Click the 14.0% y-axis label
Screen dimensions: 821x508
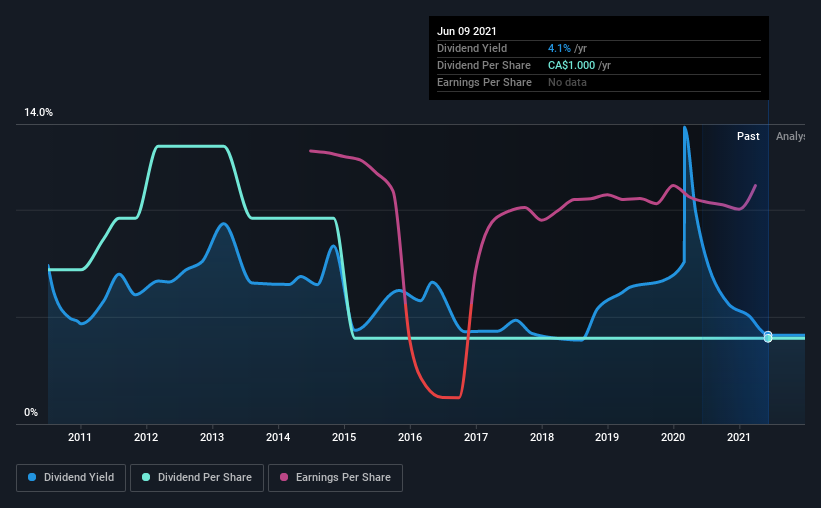[x=38, y=113]
